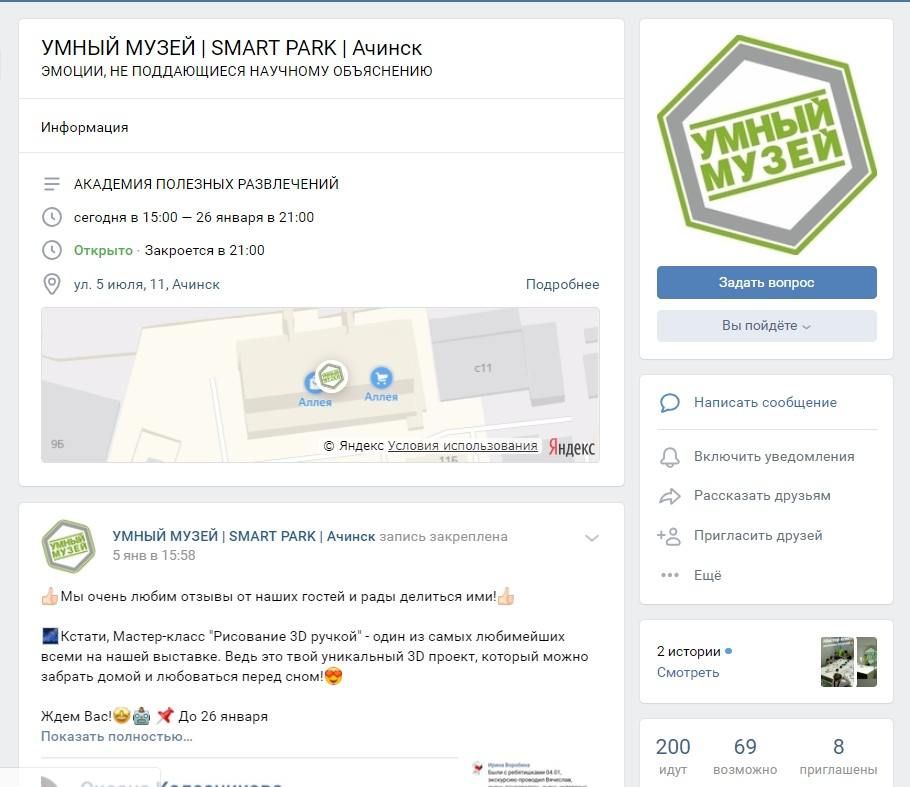Open Условия использования link on map

coord(463,445)
